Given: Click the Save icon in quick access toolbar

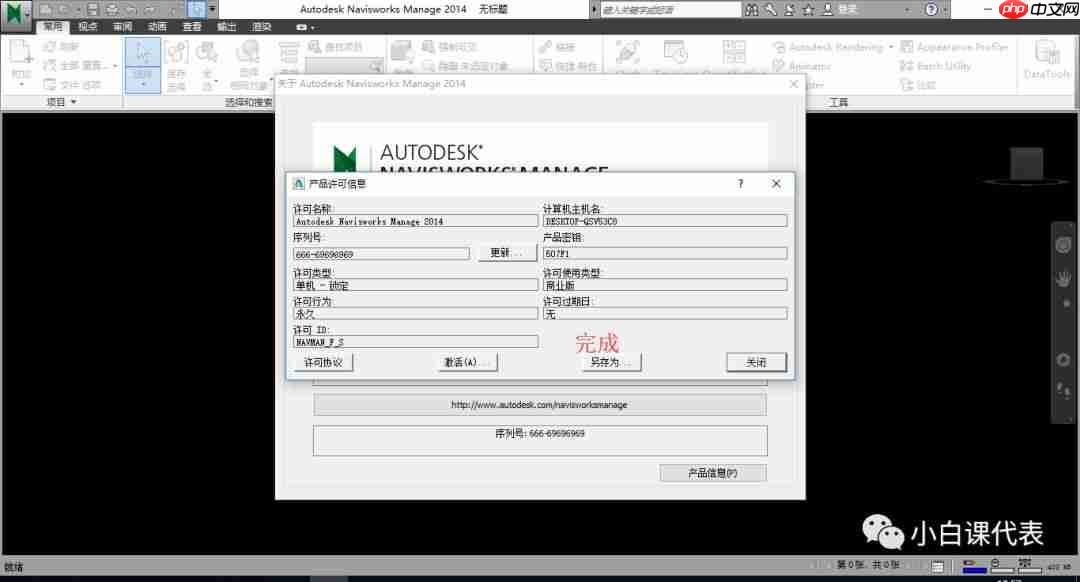Looking at the screenshot, I should (92, 10).
